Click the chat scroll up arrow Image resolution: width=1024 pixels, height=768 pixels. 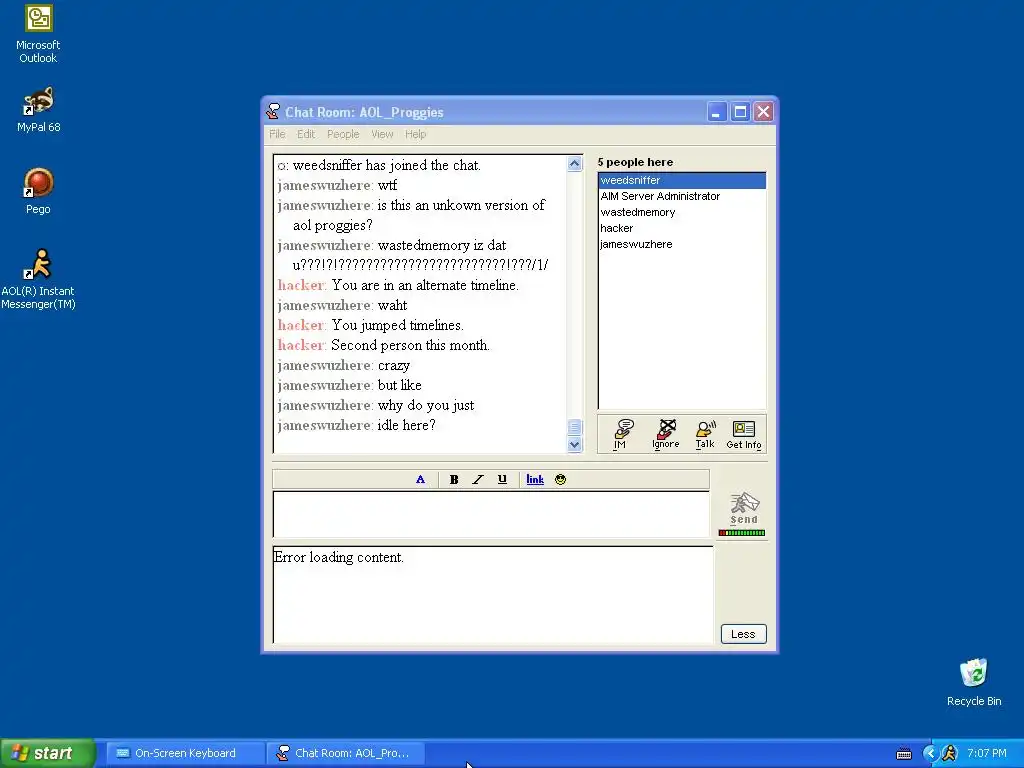click(575, 164)
